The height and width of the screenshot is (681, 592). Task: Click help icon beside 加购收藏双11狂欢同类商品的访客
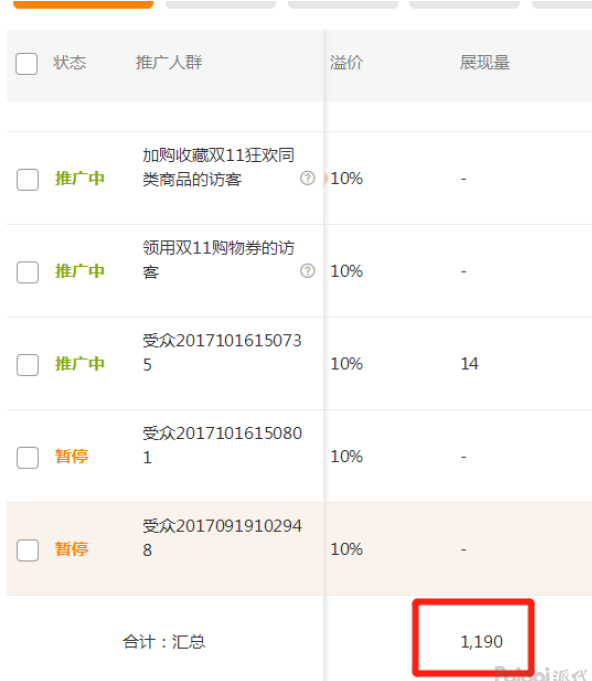click(308, 178)
